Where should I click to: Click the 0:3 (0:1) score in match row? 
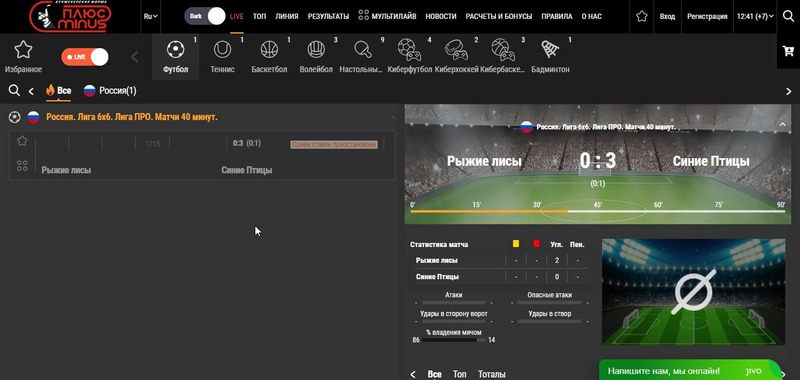click(x=247, y=143)
